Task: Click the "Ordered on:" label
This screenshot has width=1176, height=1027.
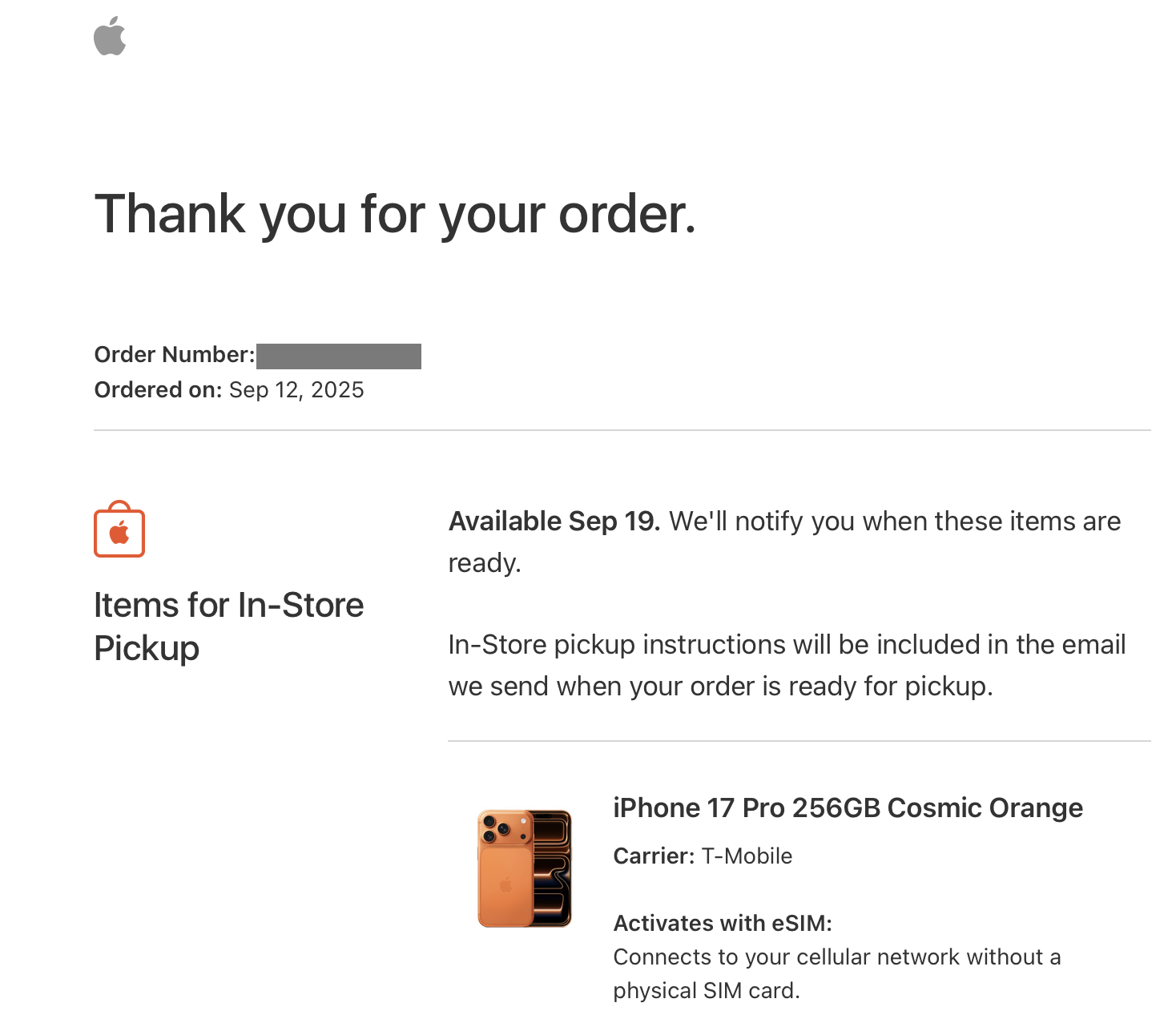Action: (x=158, y=390)
